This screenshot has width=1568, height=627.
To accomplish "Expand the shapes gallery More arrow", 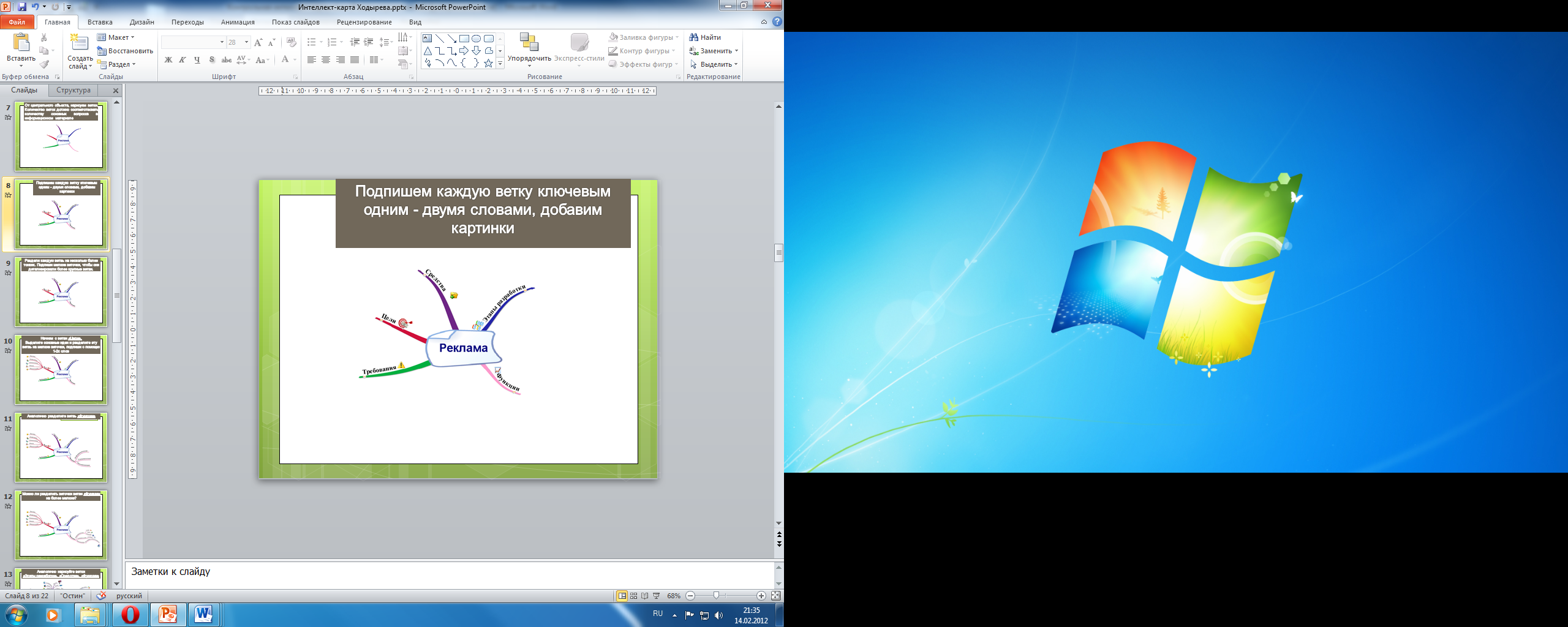I will coord(500,63).
